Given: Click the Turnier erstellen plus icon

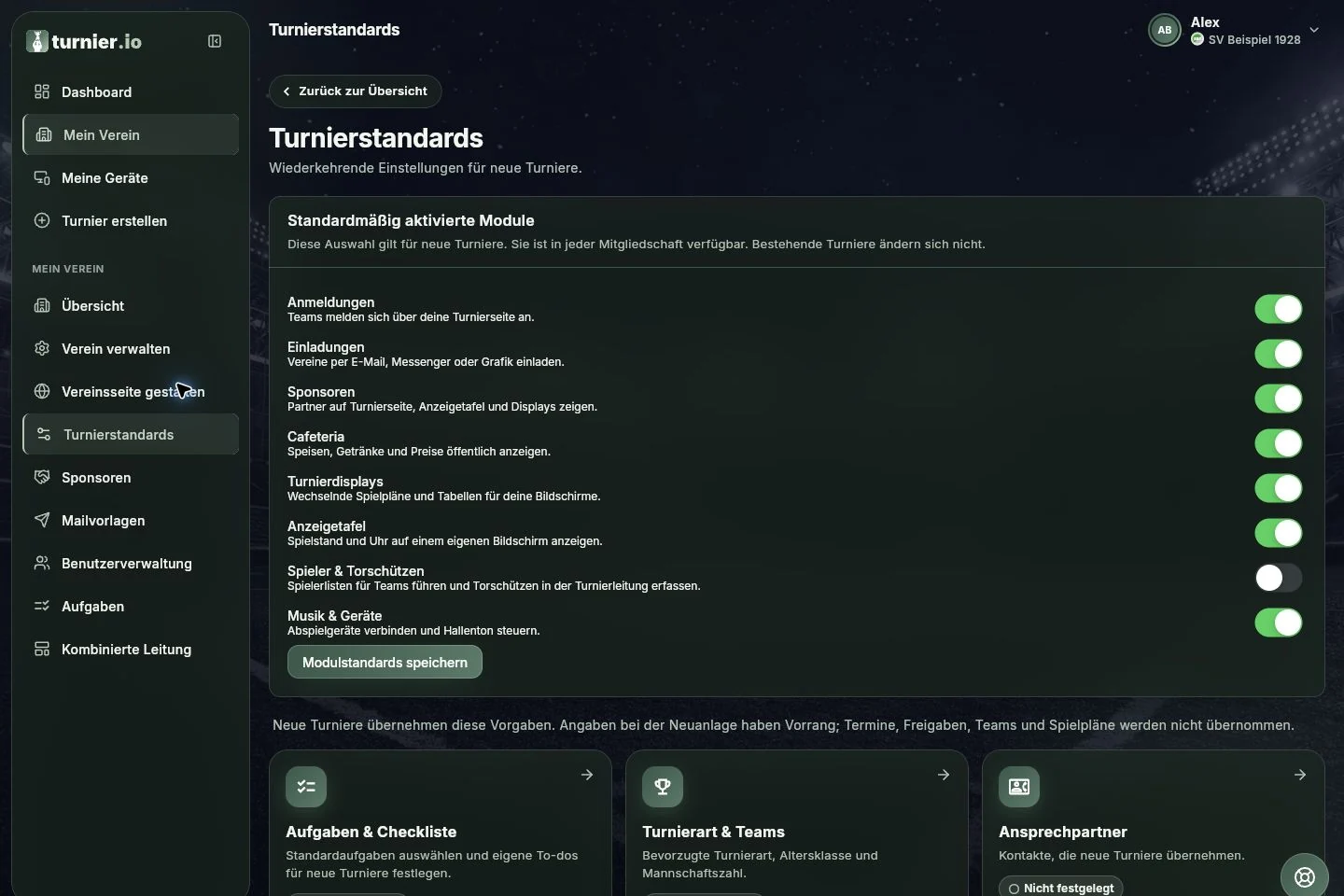Looking at the screenshot, I should point(42,220).
